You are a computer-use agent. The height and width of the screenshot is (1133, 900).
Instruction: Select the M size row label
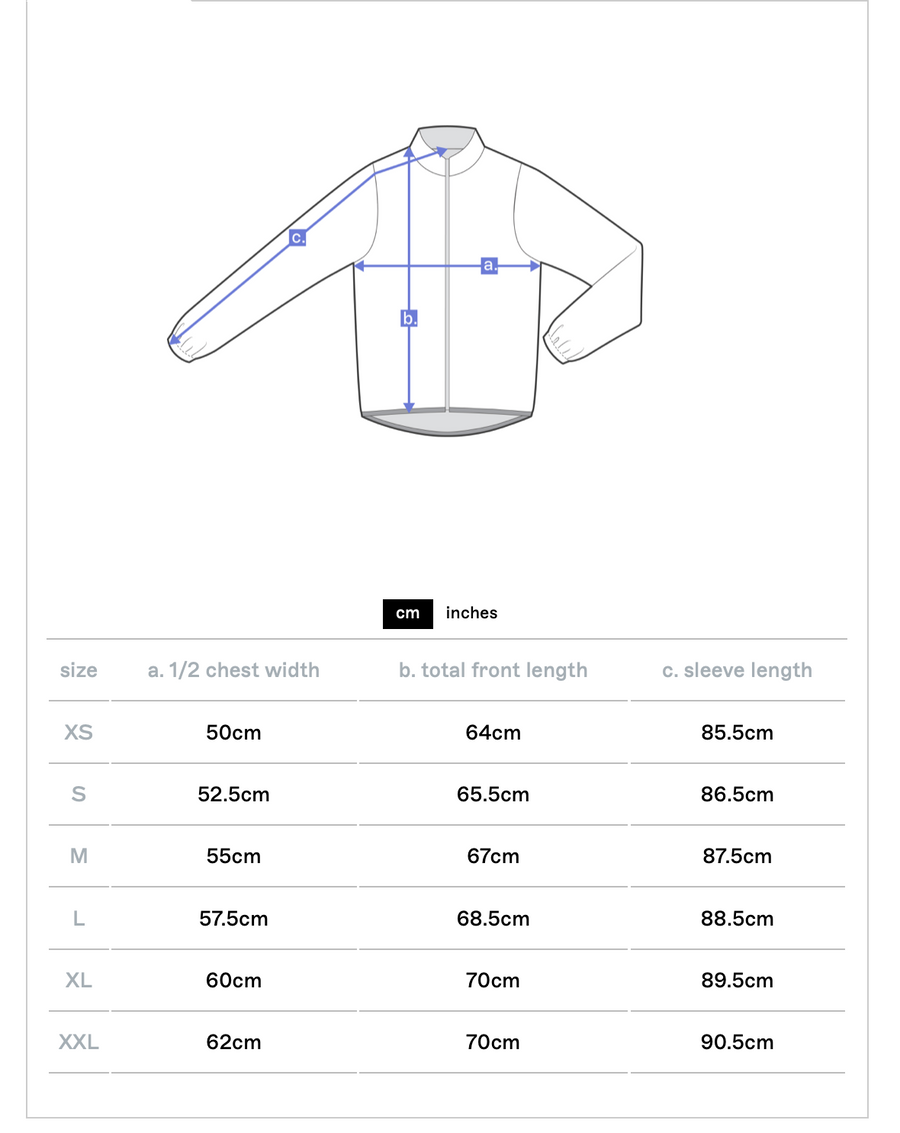coord(79,856)
